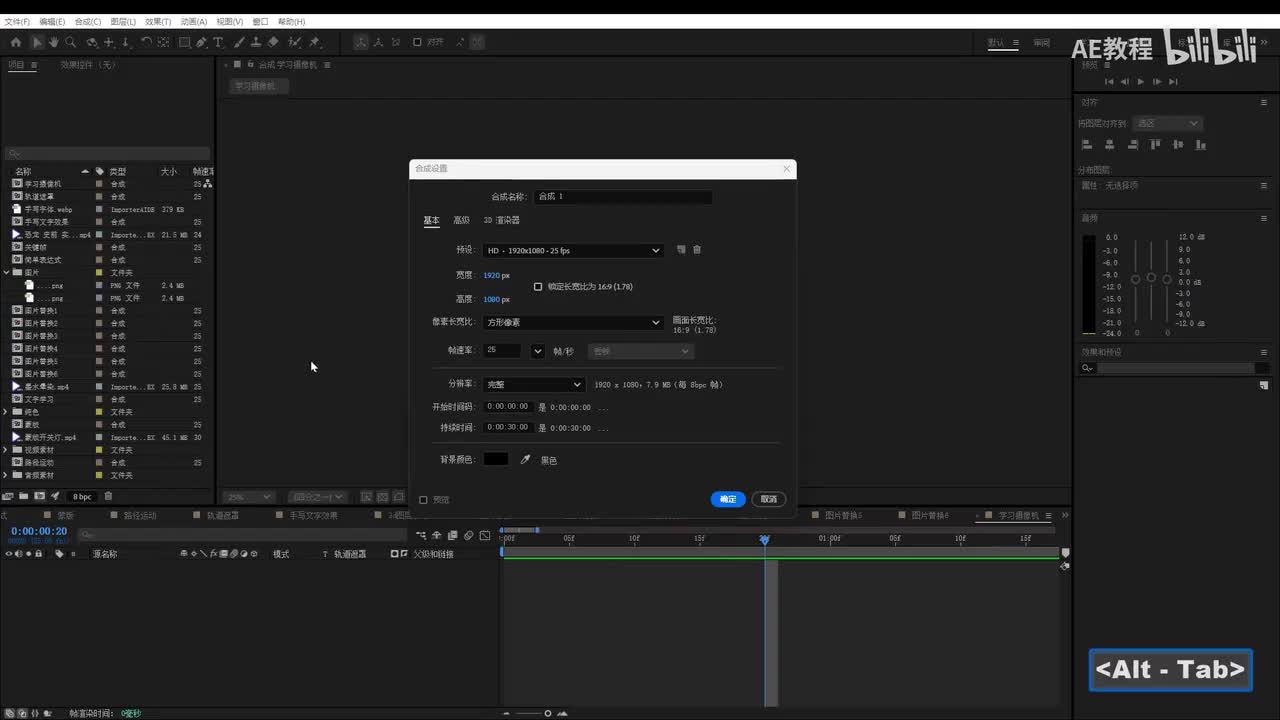
Task: Expand the 视频素材 folder in Project panel
Action: point(6,450)
